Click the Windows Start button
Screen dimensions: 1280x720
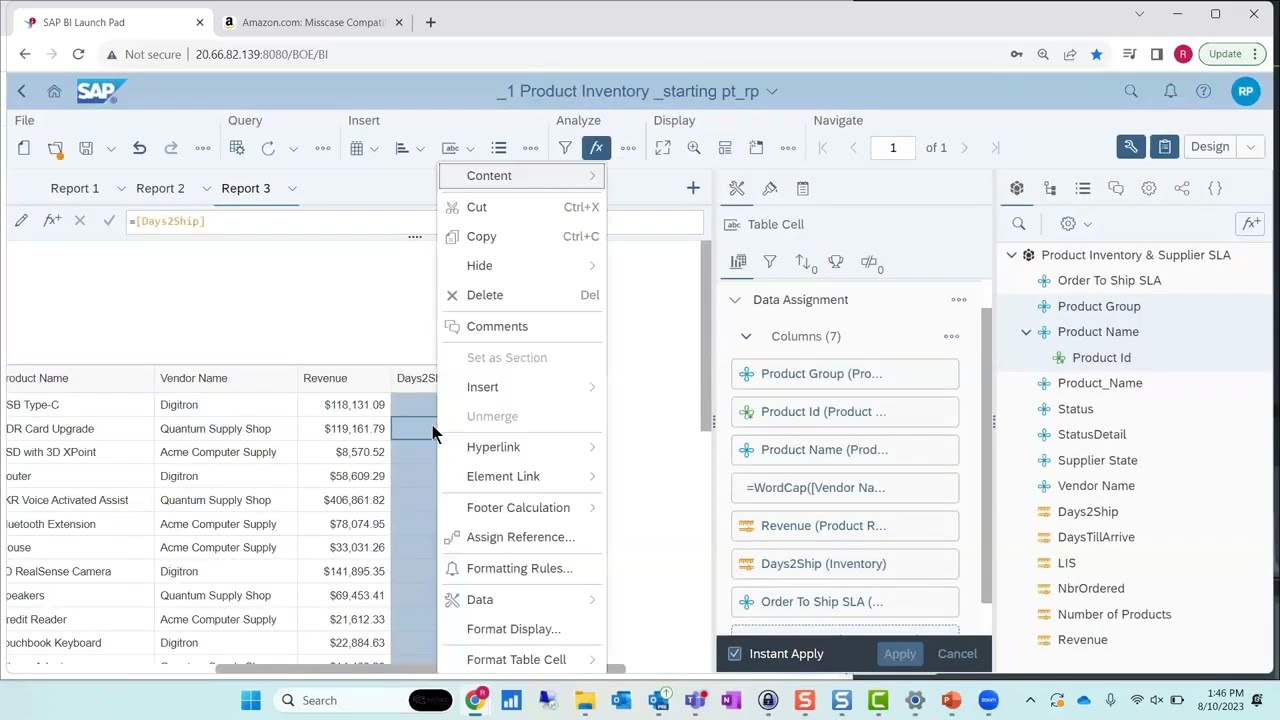251,700
